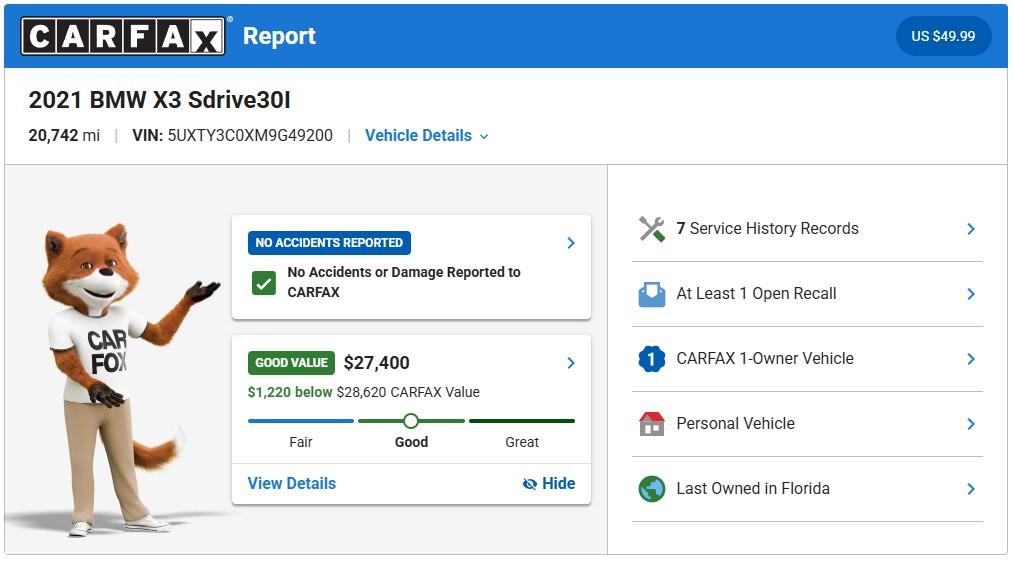The height and width of the screenshot is (563, 1014).
Task: Open Last Owned in Florida chevron
Action: 971,489
